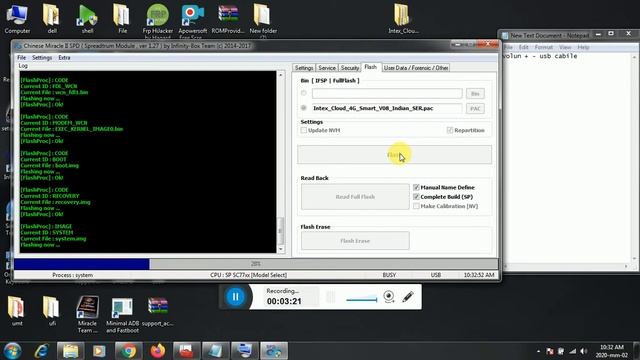Image resolution: width=640 pixels, height=360 pixels.
Task: Toggle Complete Build (SP) checkbox
Action: click(416, 197)
